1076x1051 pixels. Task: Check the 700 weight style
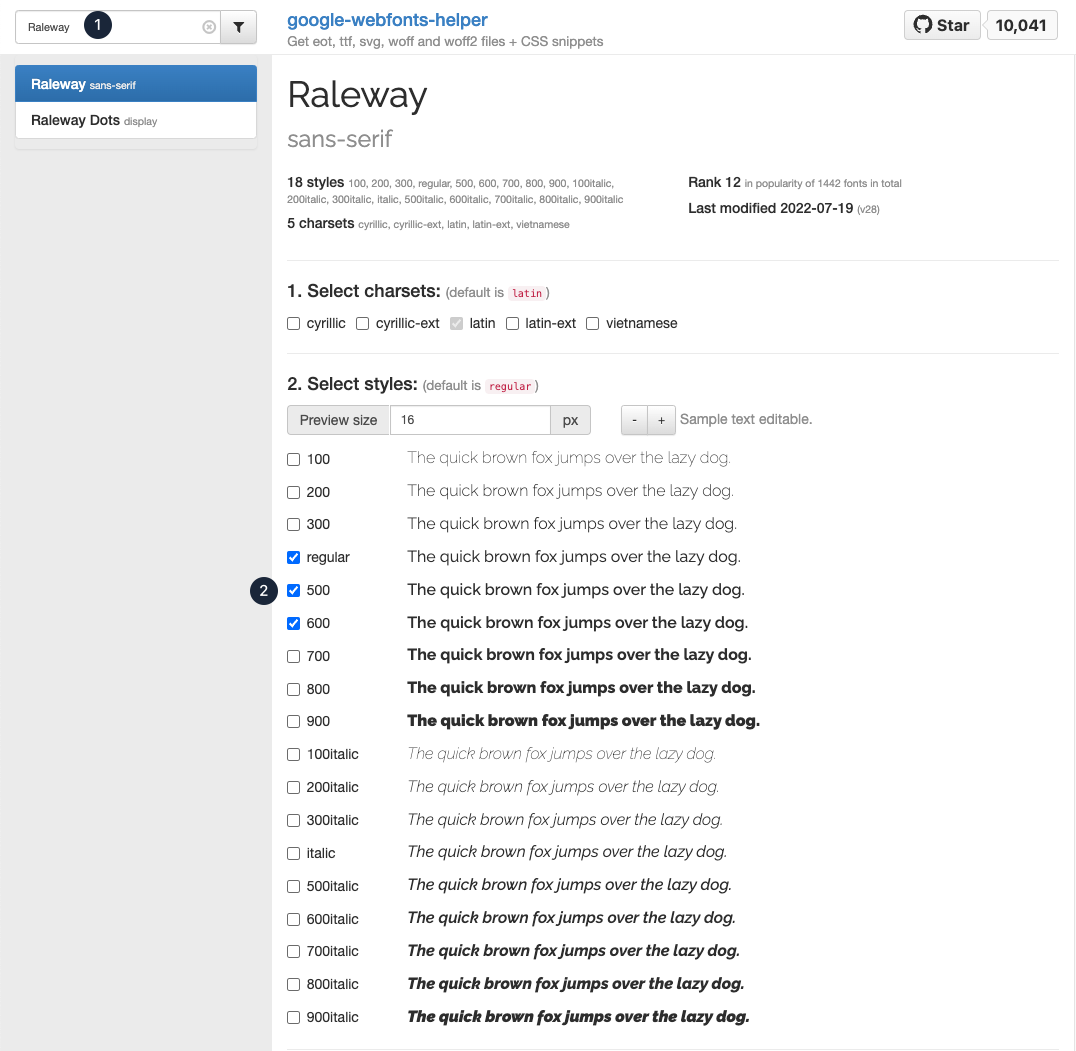[x=294, y=657]
